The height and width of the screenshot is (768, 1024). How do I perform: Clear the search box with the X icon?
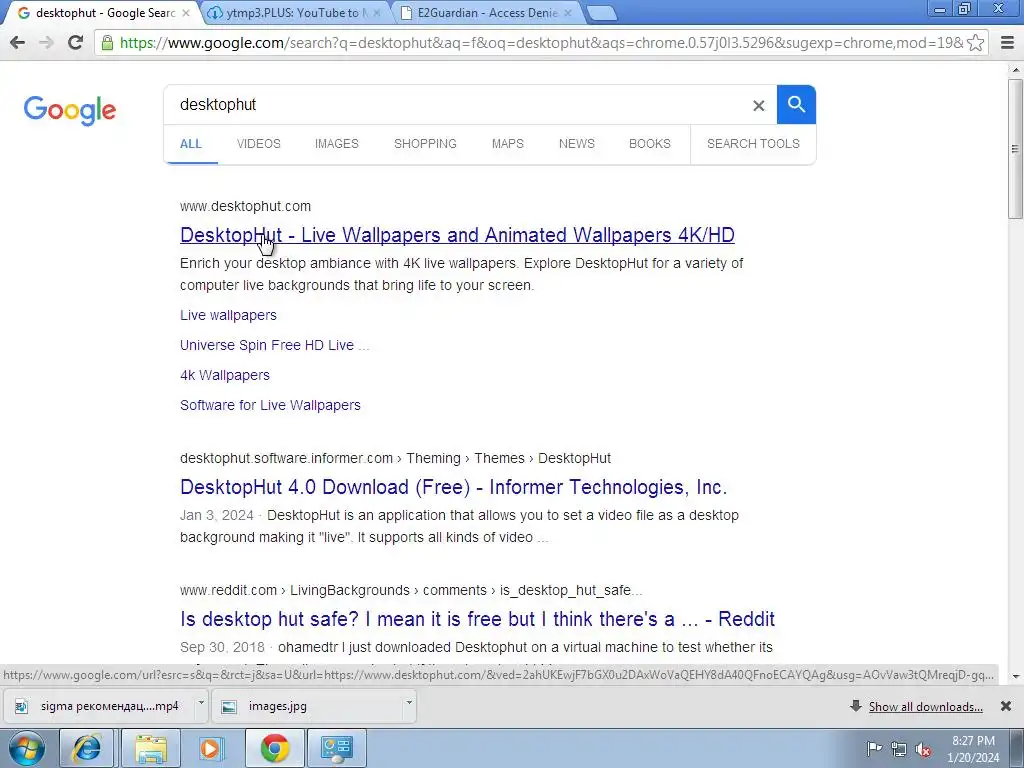tap(758, 105)
